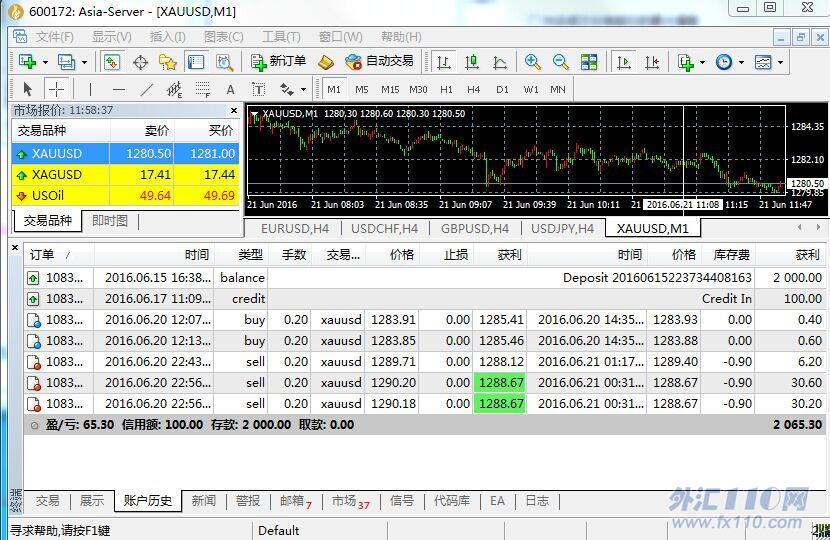This screenshot has width=830, height=540.
Task: Switch timeframe to M5
Action: click(x=362, y=89)
